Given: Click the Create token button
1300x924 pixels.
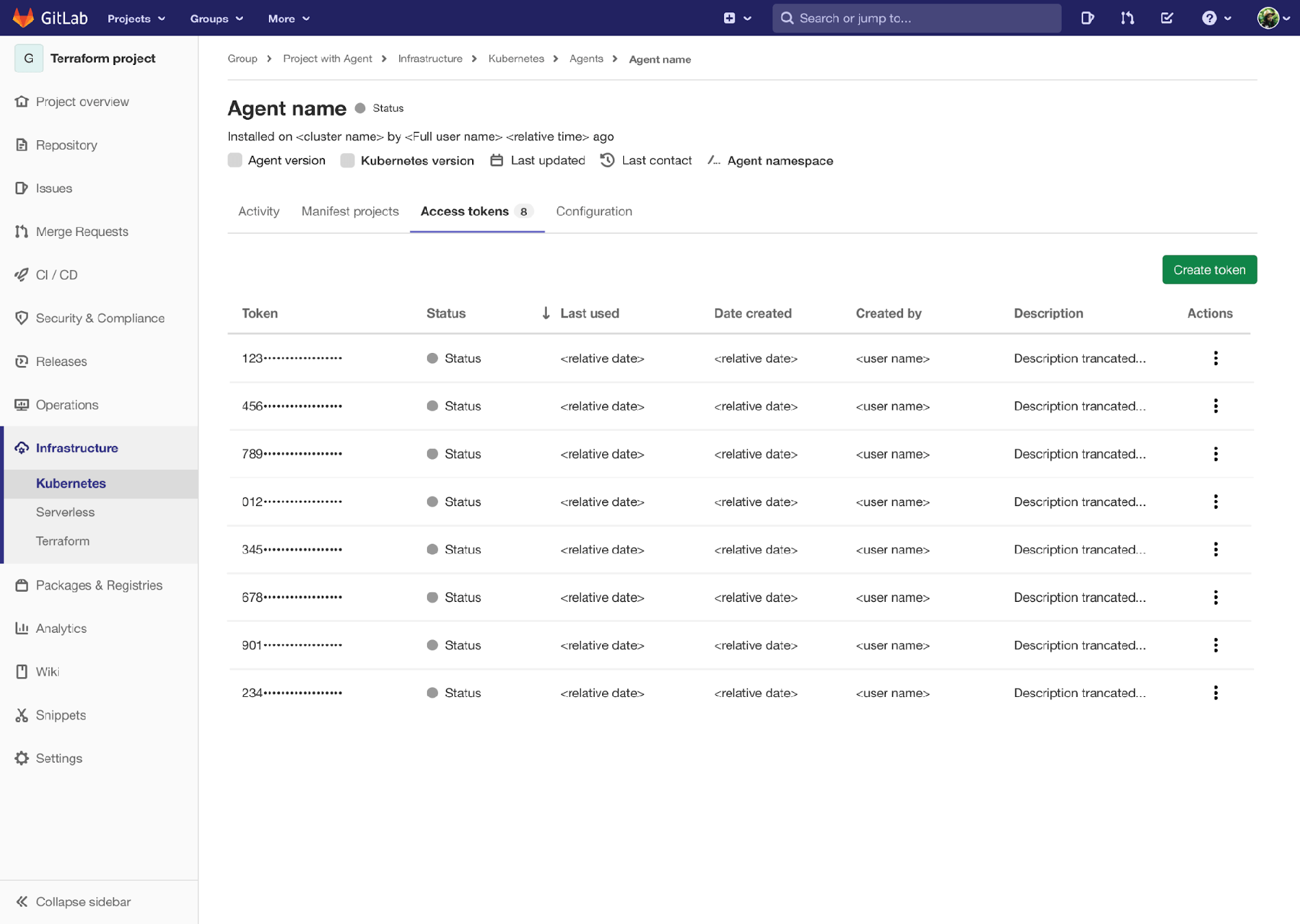Looking at the screenshot, I should pyautogui.click(x=1209, y=269).
